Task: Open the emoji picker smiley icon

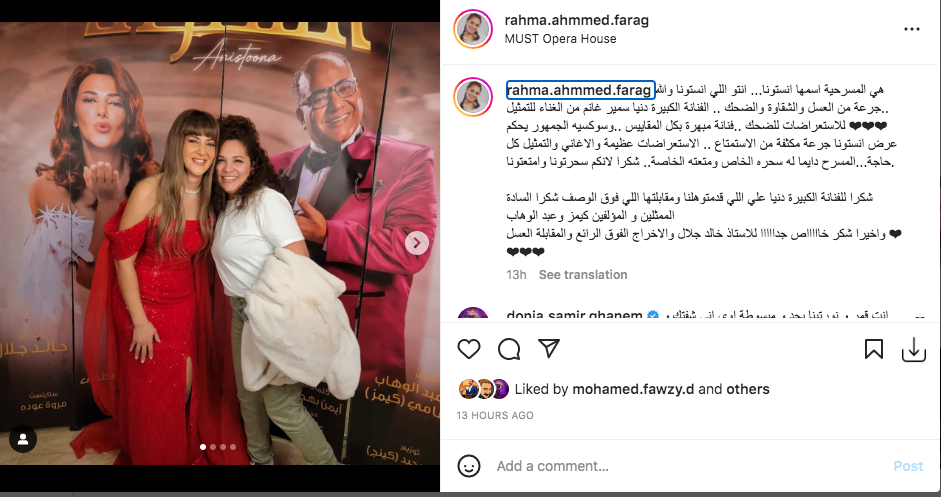Action: pos(469,466)
